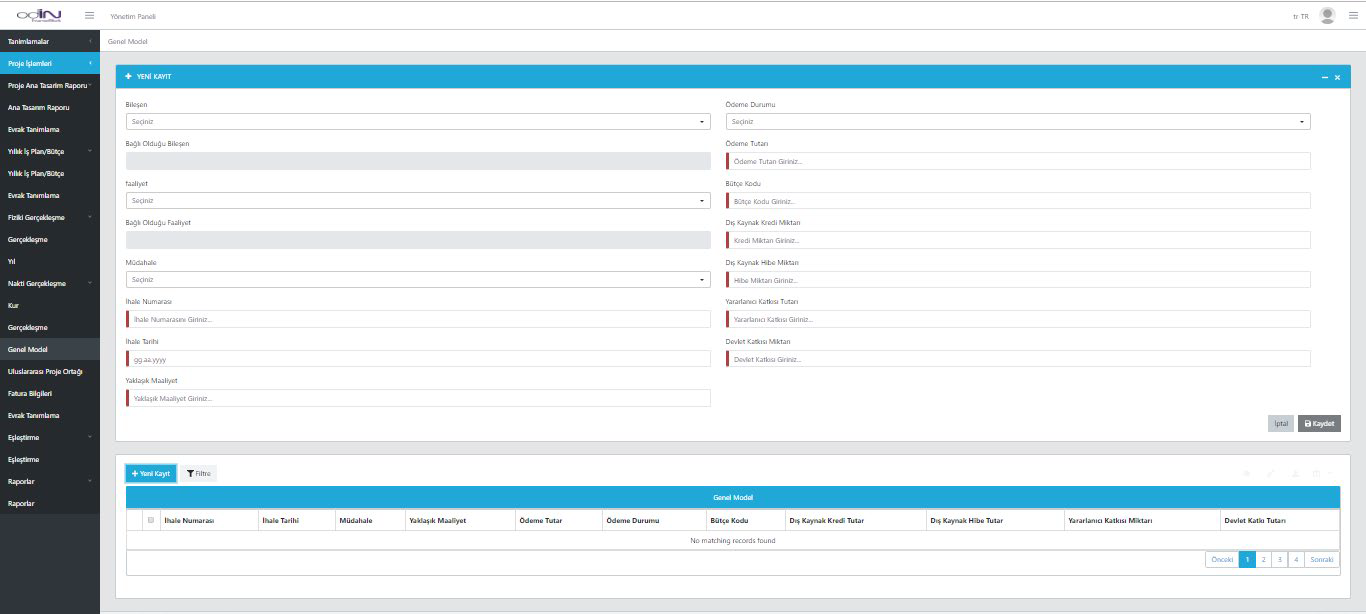Go to page 2 in pagination
The width and height of the screenshot is (1366, 614).
1263,560
